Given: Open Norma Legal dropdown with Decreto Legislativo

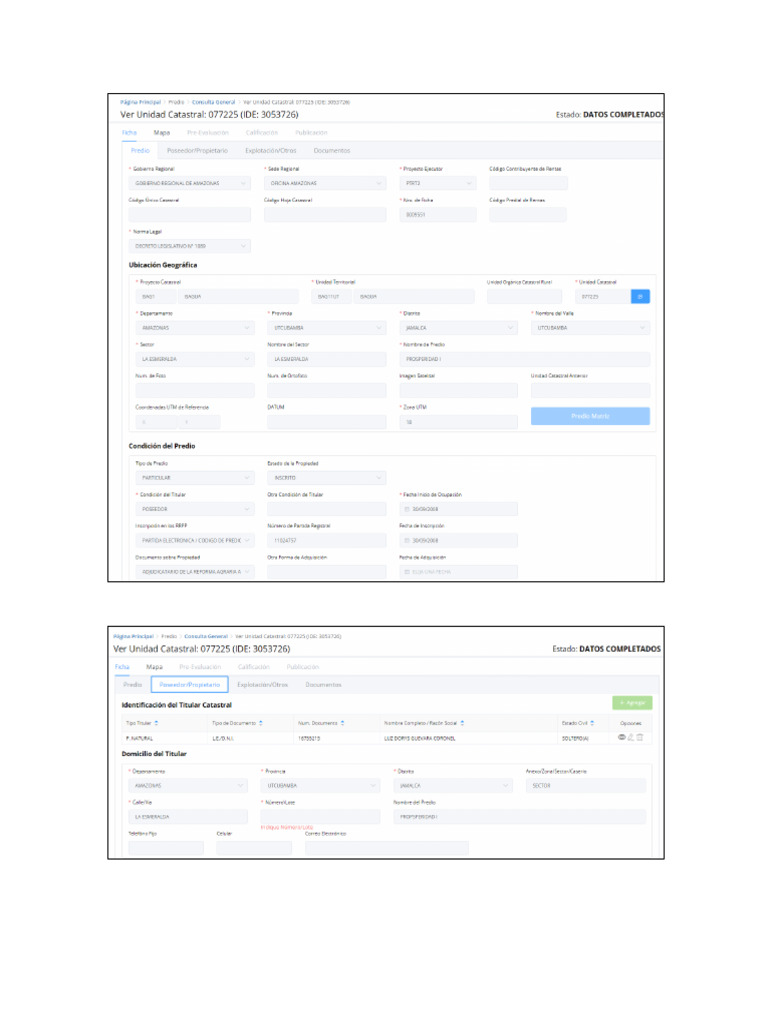Looking at the screenshot, I should 189,246.
